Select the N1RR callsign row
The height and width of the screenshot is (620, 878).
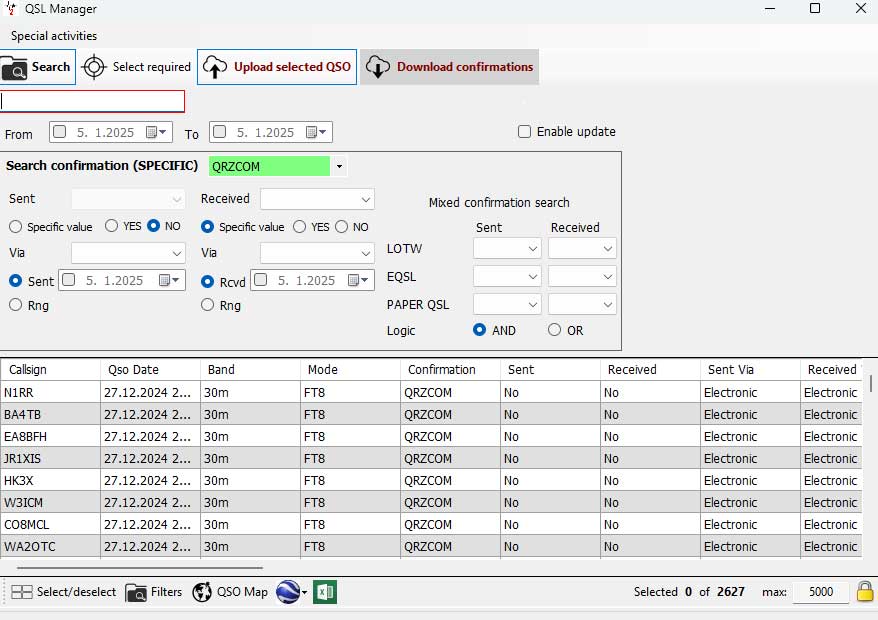(431, 392)
